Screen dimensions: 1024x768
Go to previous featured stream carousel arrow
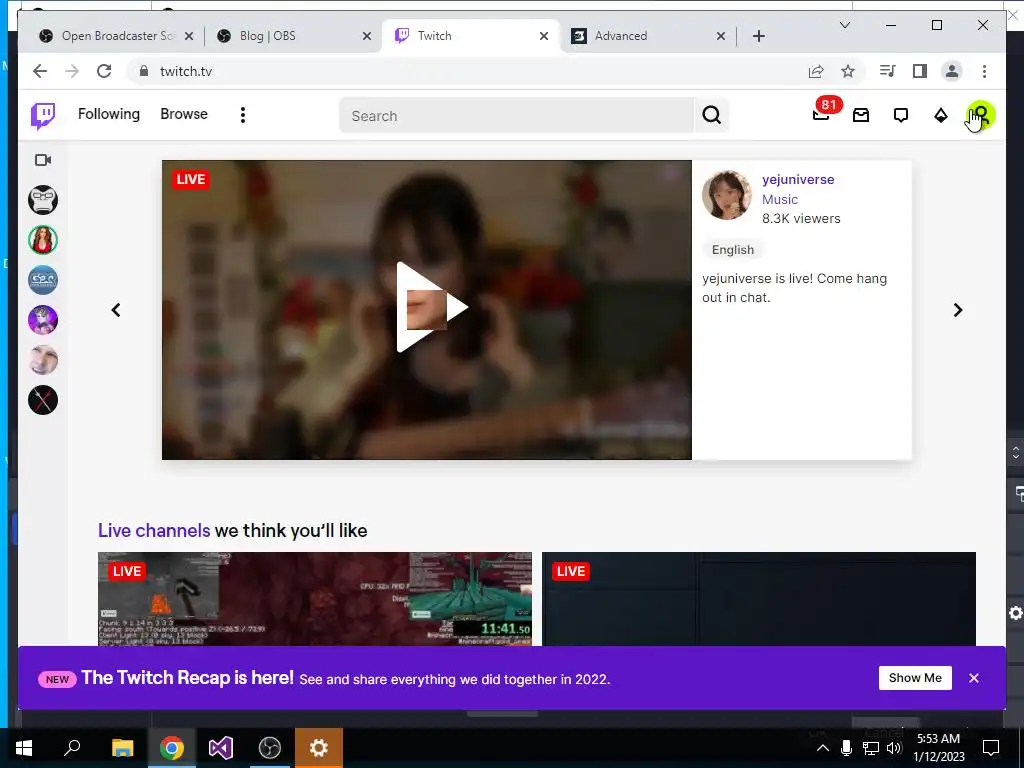116,310
